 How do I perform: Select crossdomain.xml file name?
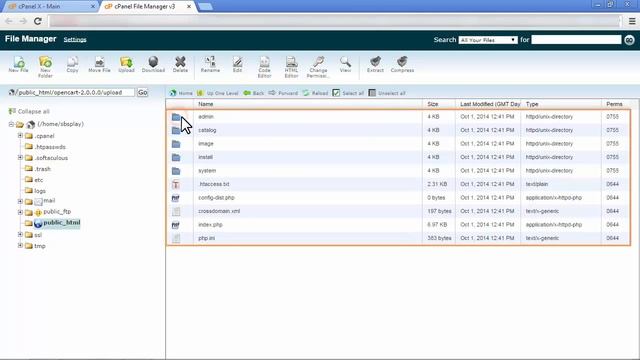219,211
